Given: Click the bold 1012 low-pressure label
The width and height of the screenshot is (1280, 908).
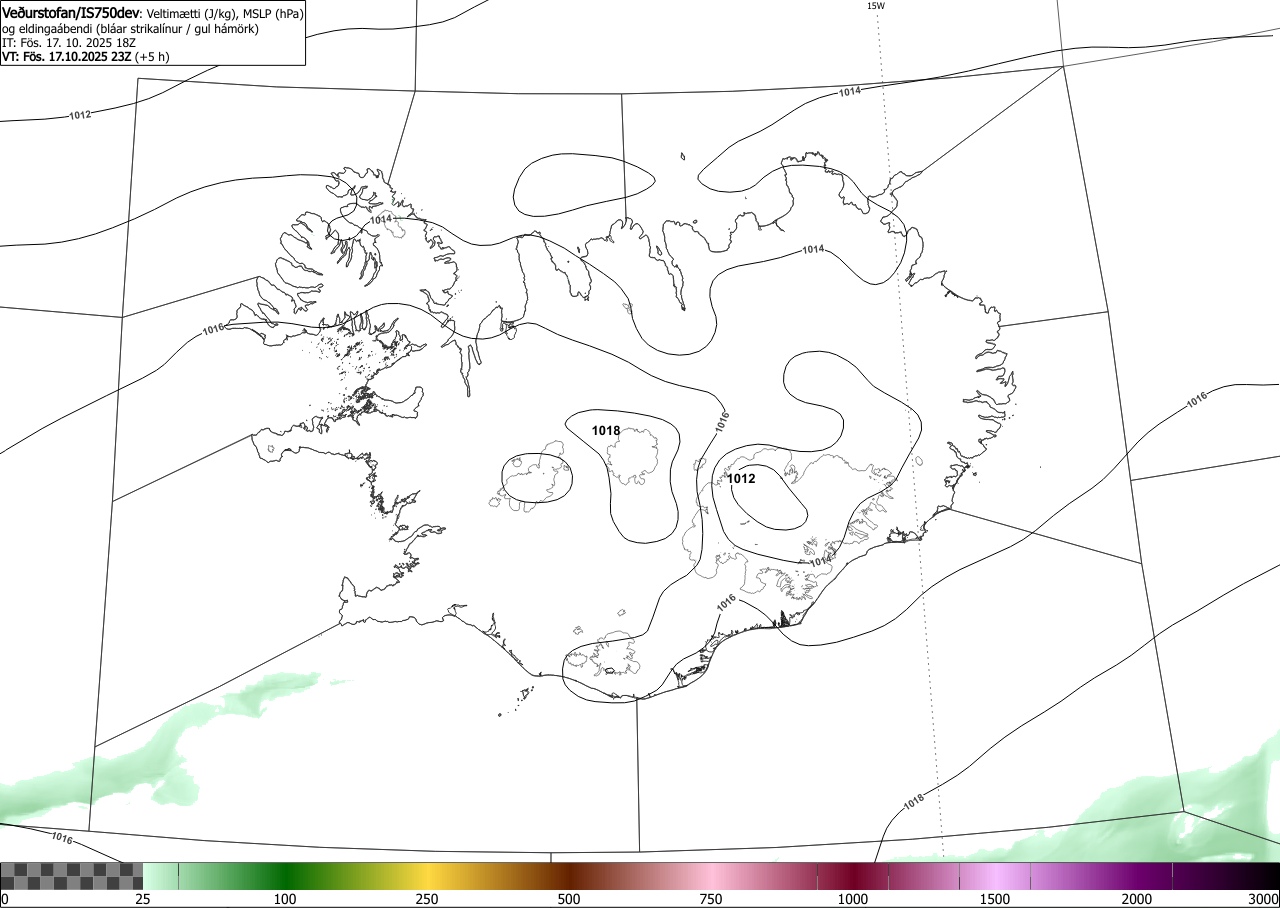Looking at the screenshot, I should pos(741,479).
